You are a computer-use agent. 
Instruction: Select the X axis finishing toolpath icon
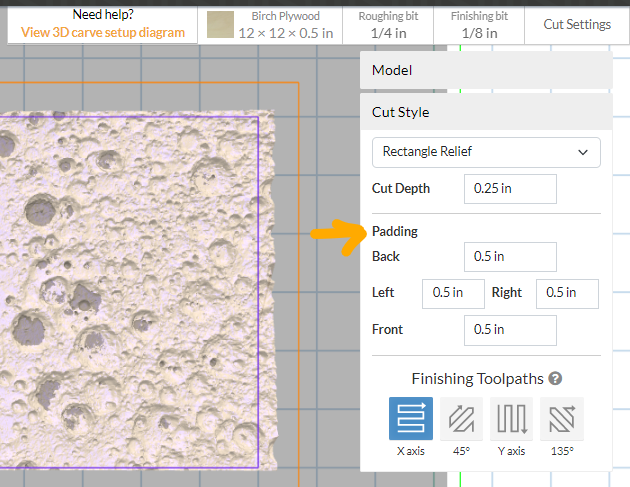[411, 419]
